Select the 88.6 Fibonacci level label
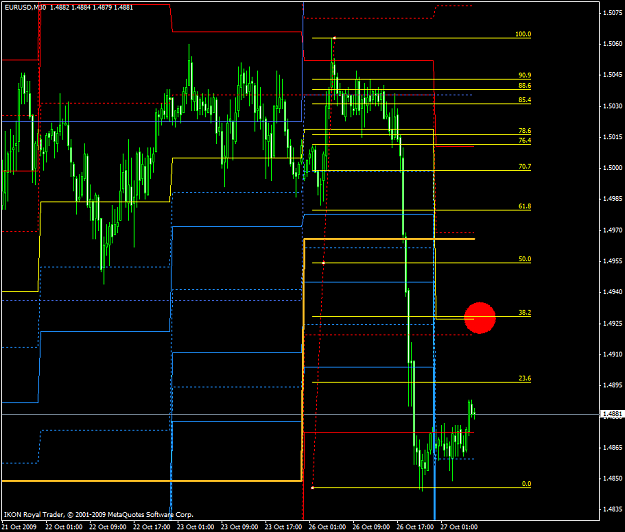Screen dimensions: 625x532 tap(525, 85)
